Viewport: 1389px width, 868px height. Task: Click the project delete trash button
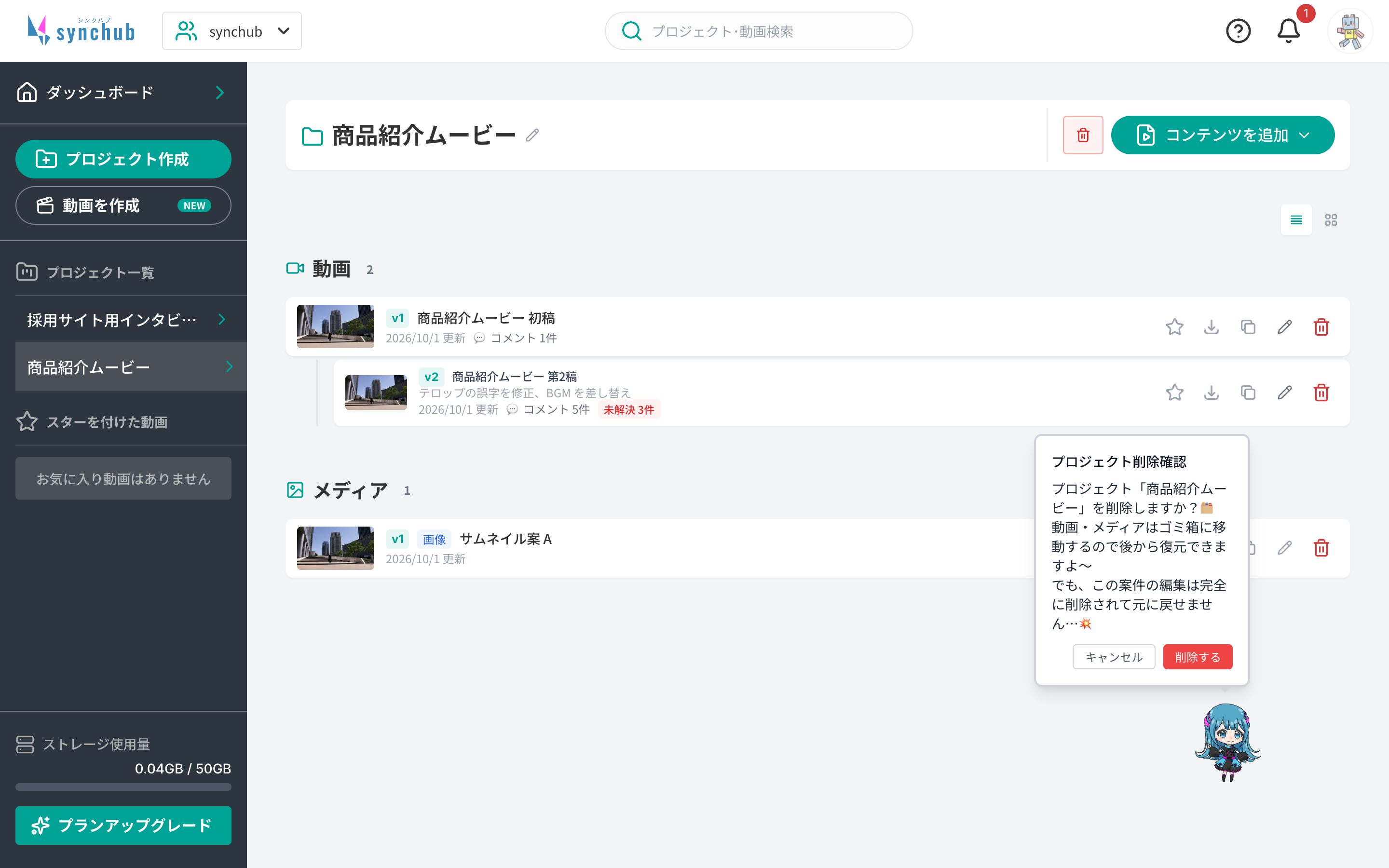pyautogui.click(x=1083, y=136)
